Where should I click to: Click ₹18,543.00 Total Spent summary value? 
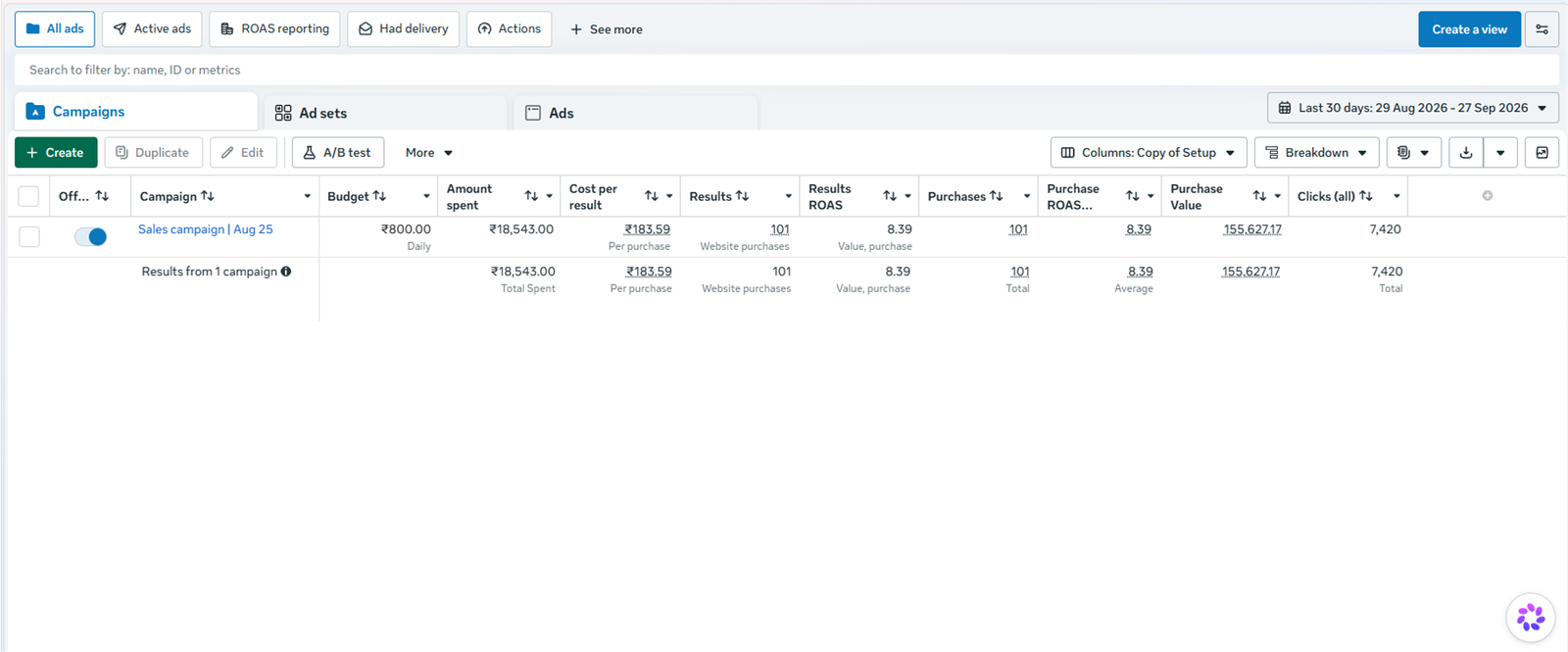pos(523,272)
